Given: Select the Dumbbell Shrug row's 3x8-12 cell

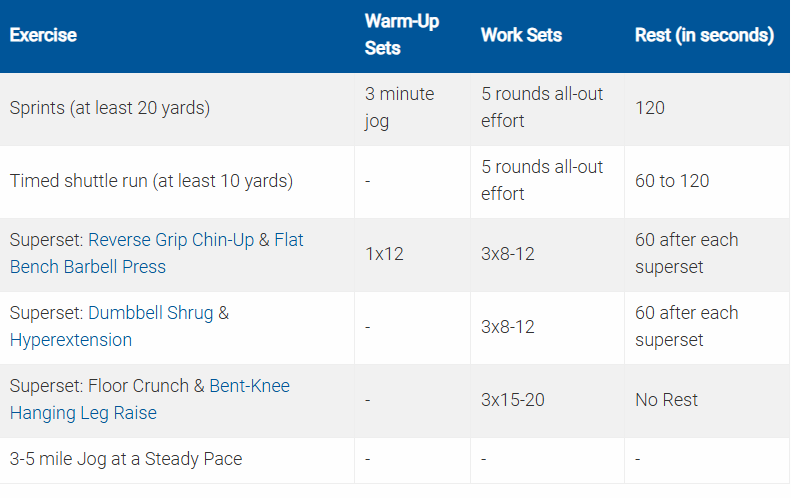Looking at the screenshot, I should point(508,327).
